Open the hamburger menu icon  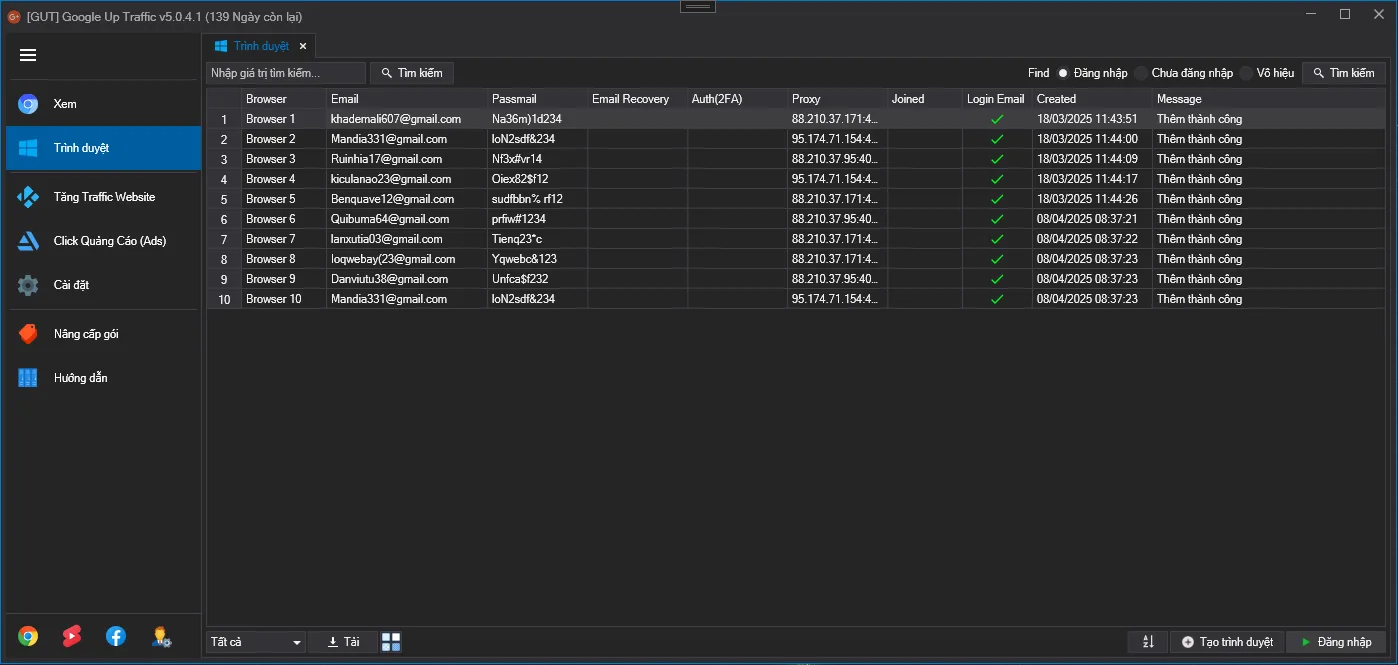tap(28, 55)
